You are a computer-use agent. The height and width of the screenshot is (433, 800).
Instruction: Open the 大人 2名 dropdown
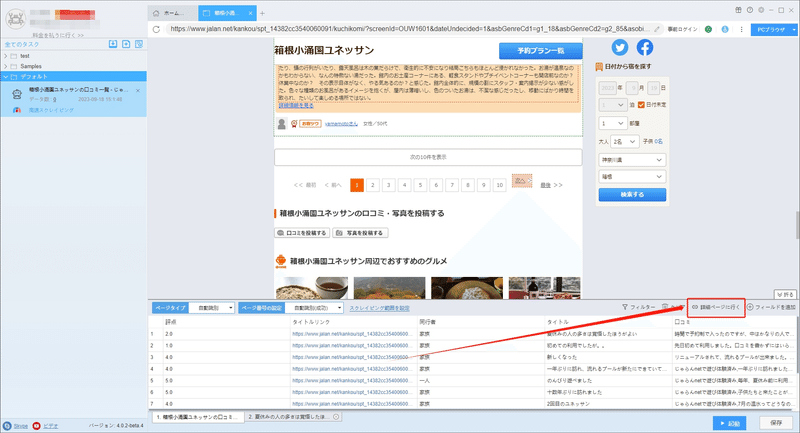click(624, 141)
